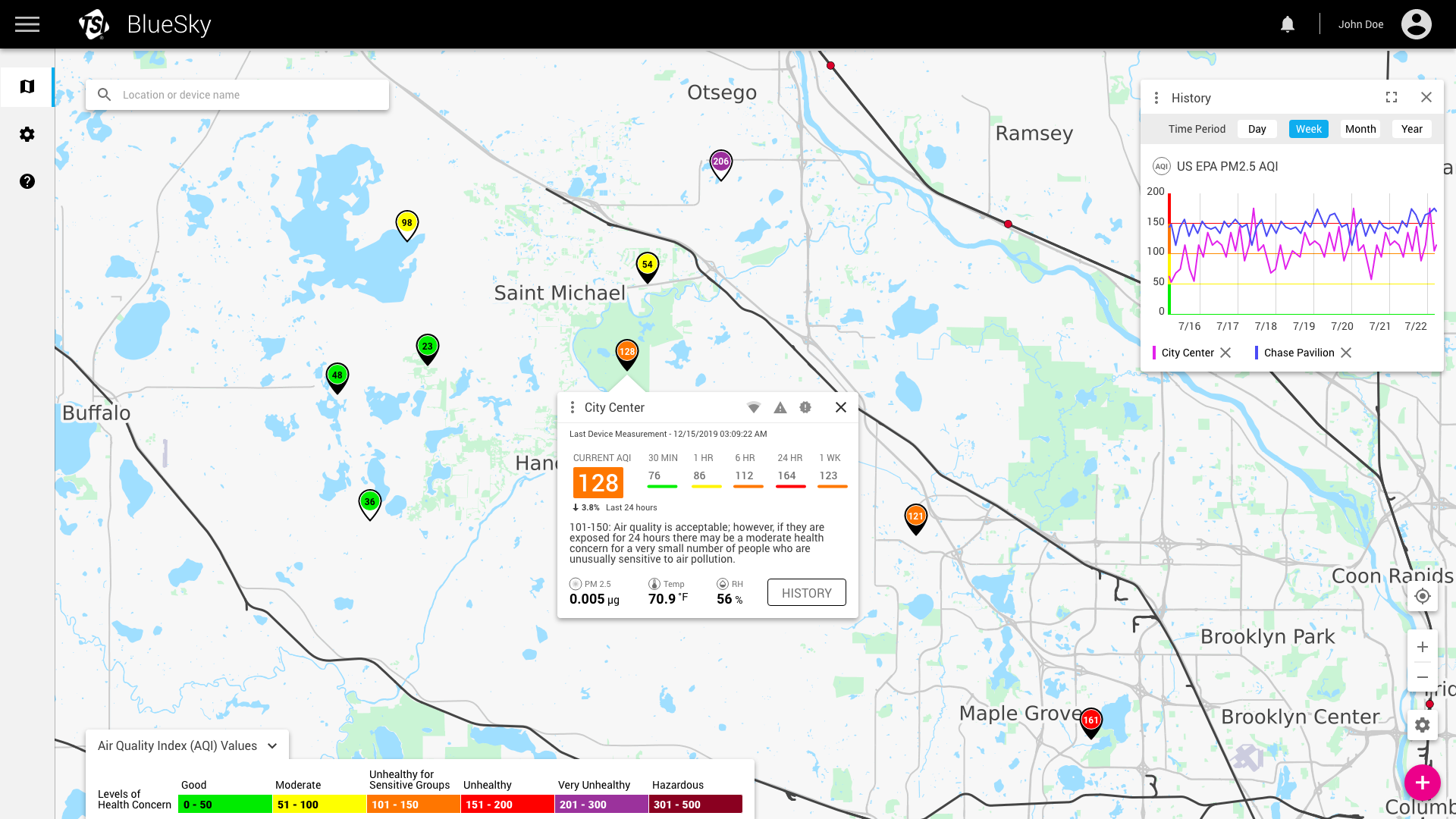
Task: Select Day time period
Action: point(1257,129)
